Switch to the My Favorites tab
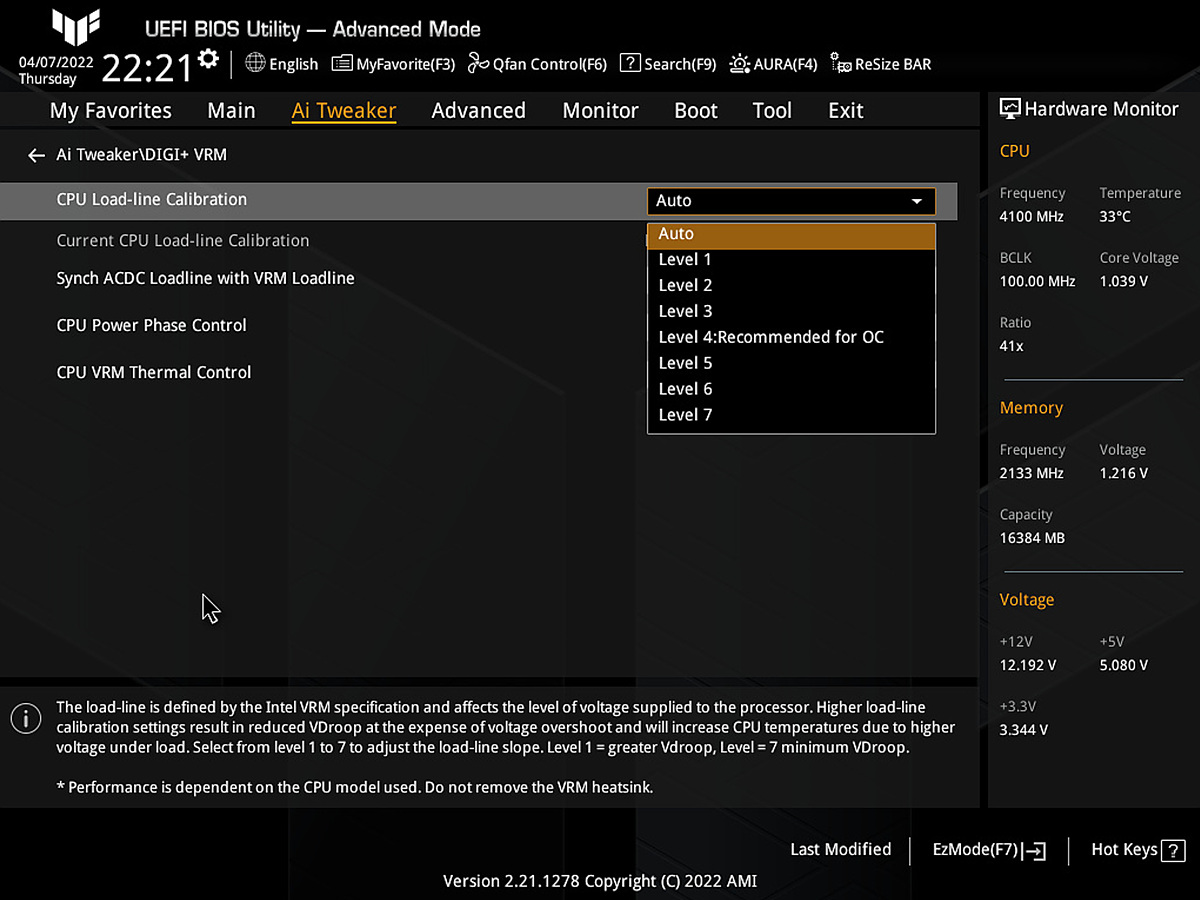 tap(111, 111)
